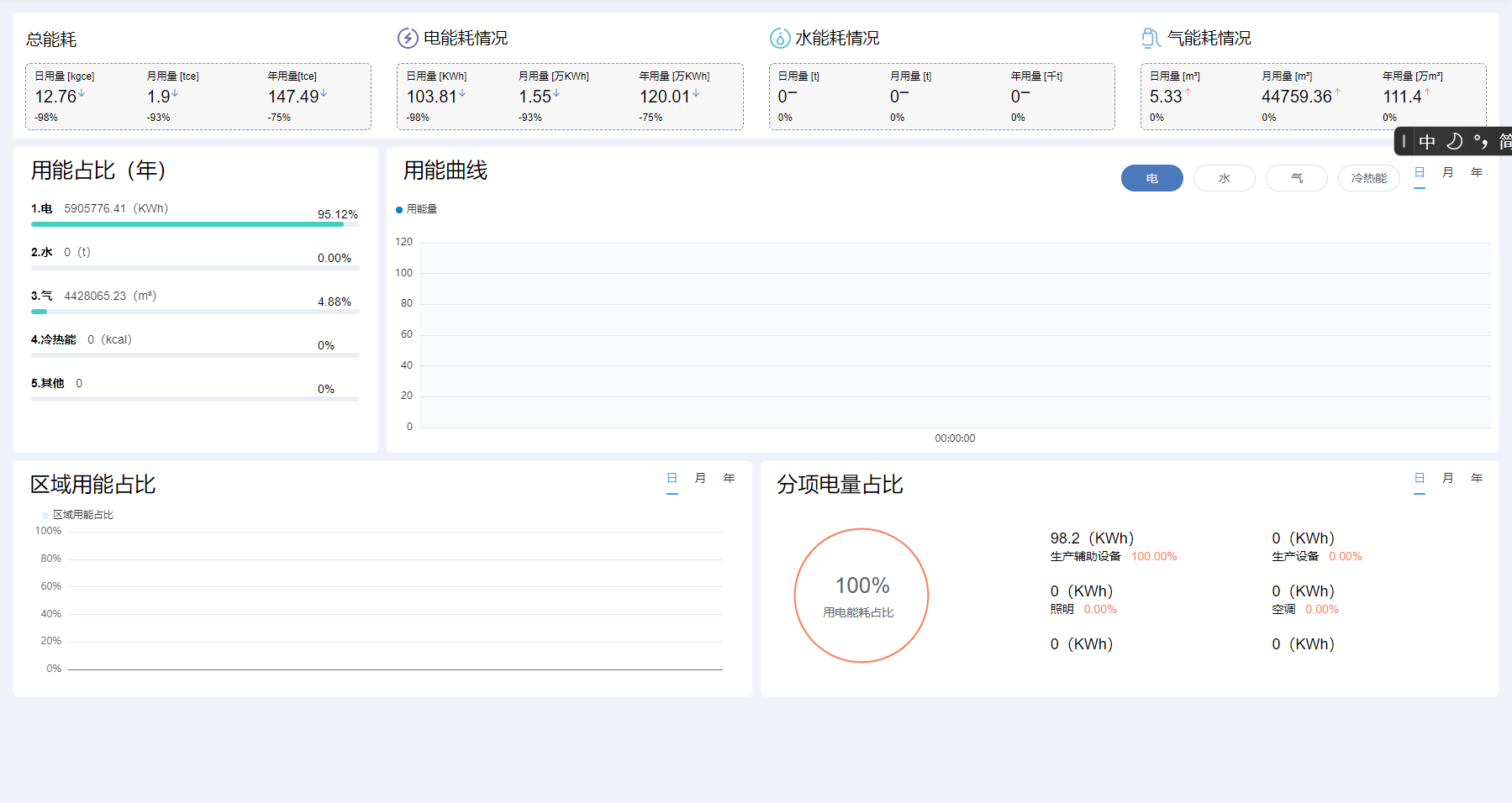Click total energy daily value 12.76
The width and height of the screenshot is (1512, 803).
(55, 97)
